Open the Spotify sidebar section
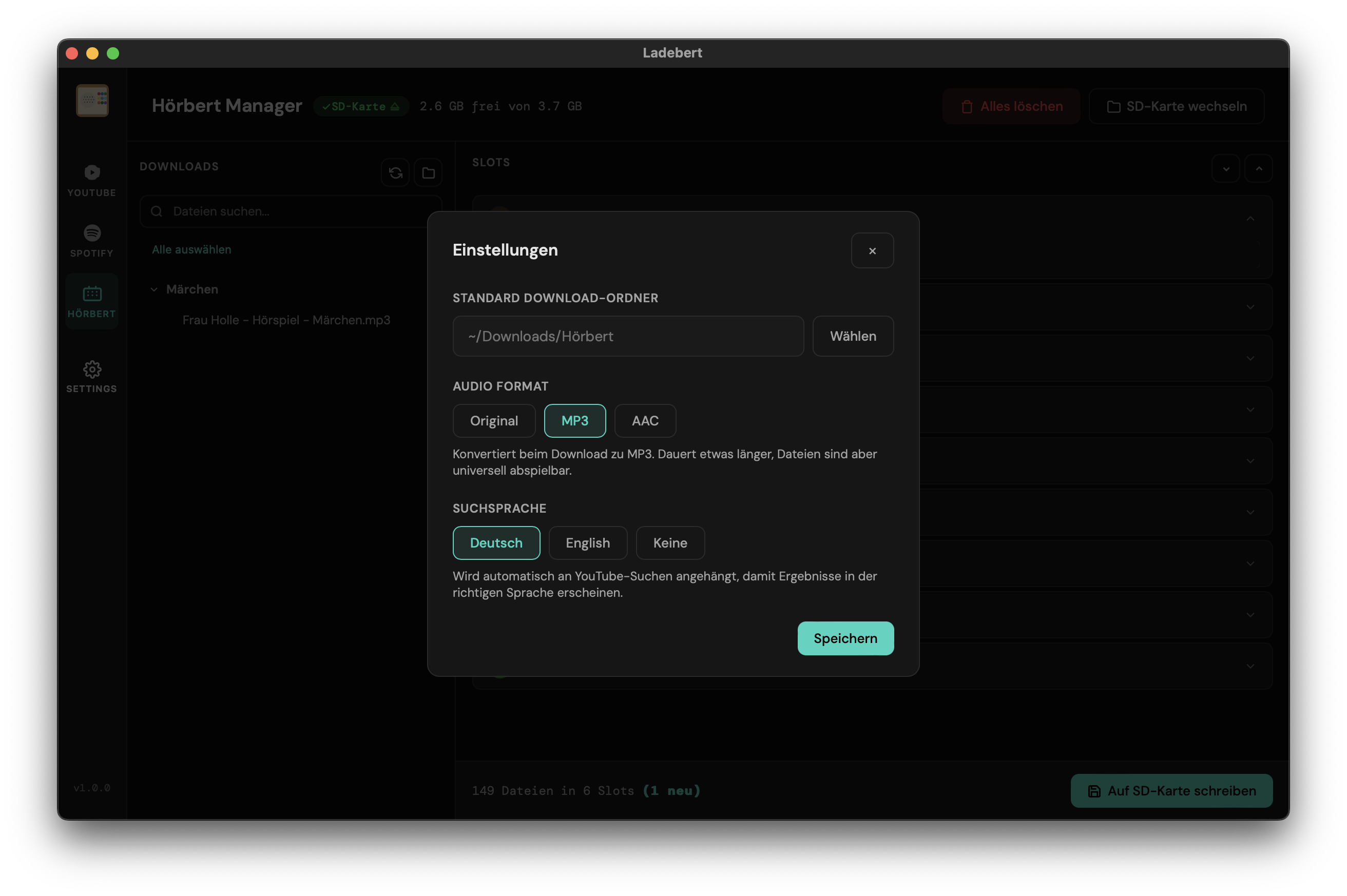 [92, 241]
